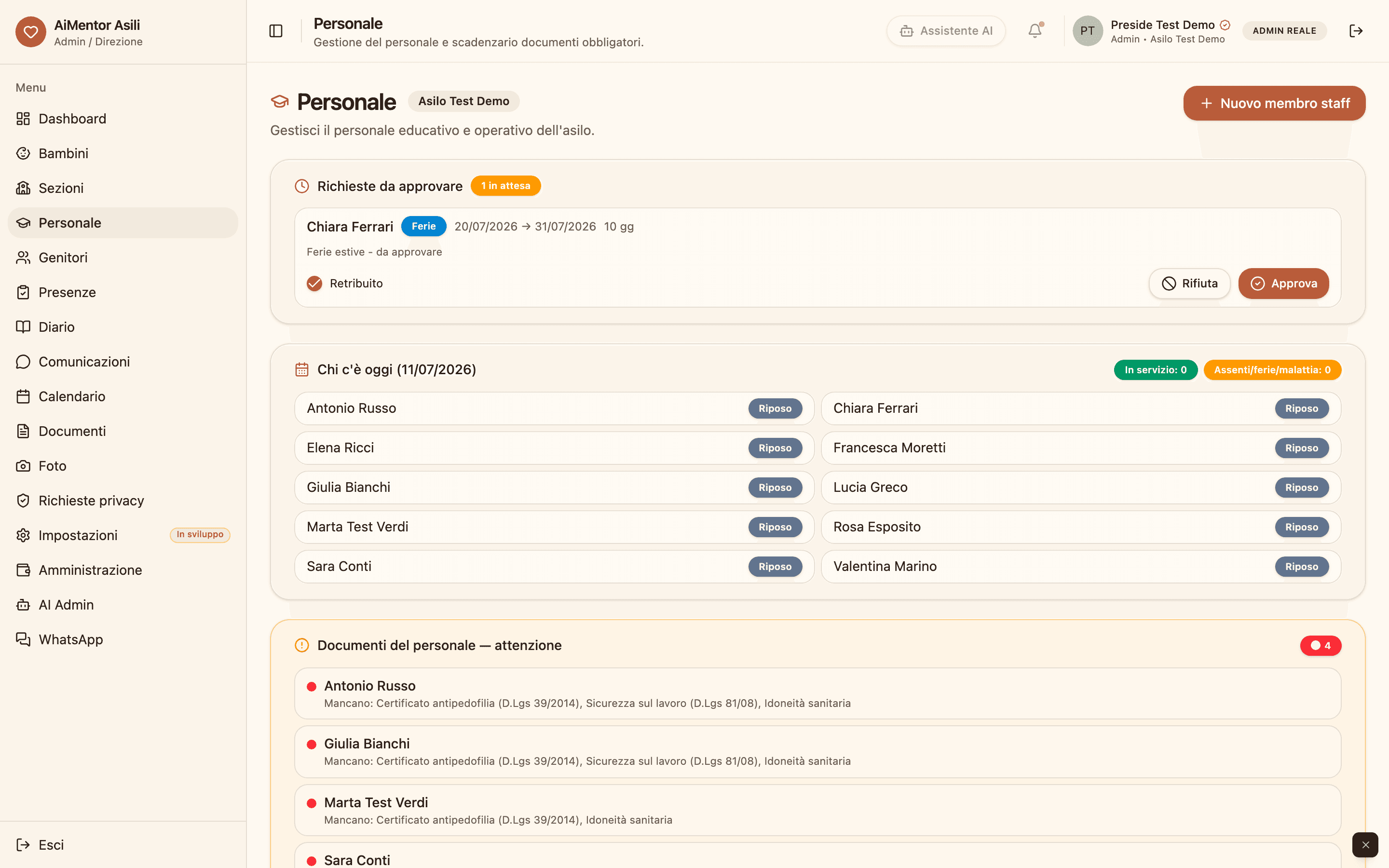Viewport: 1389px width, 868px height.
Task: Click the PT user avatar
Action: tap(1087, 31)
